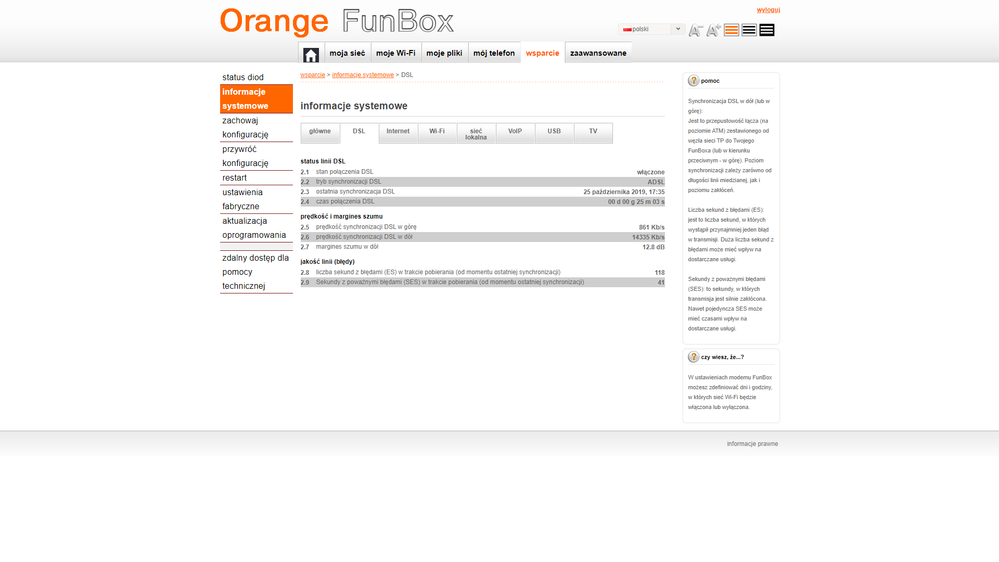Click the date '25 października 2019, 17:35'
This screenshot has width=999, height=562.
(x=624, y=192)
